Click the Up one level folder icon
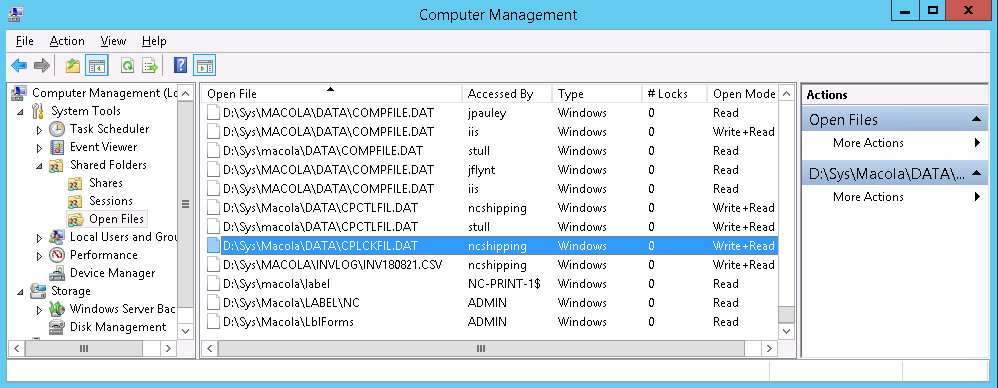The width and height of the screenshot is (998, 388). pos(73,66)
